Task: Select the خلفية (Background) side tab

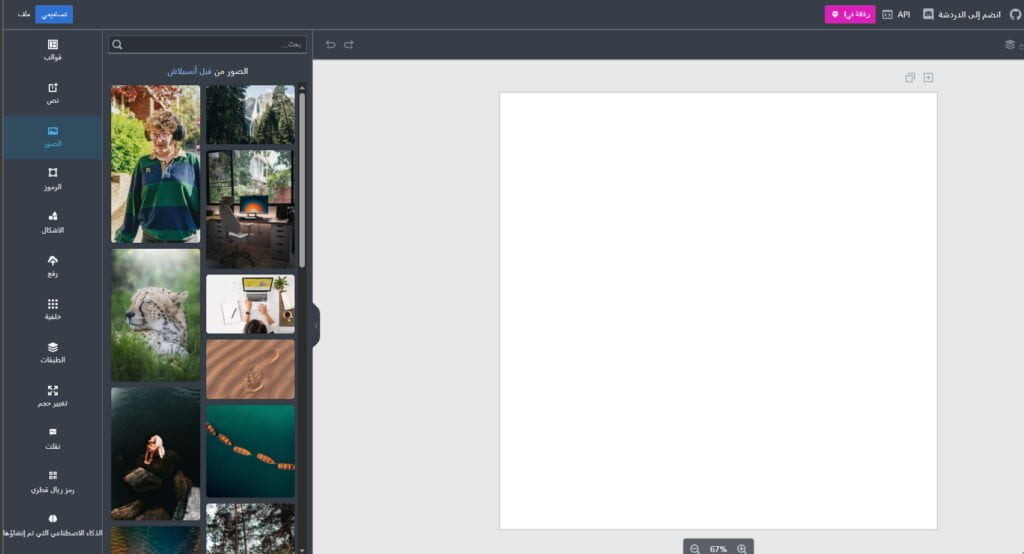Action: coord(52,309)
